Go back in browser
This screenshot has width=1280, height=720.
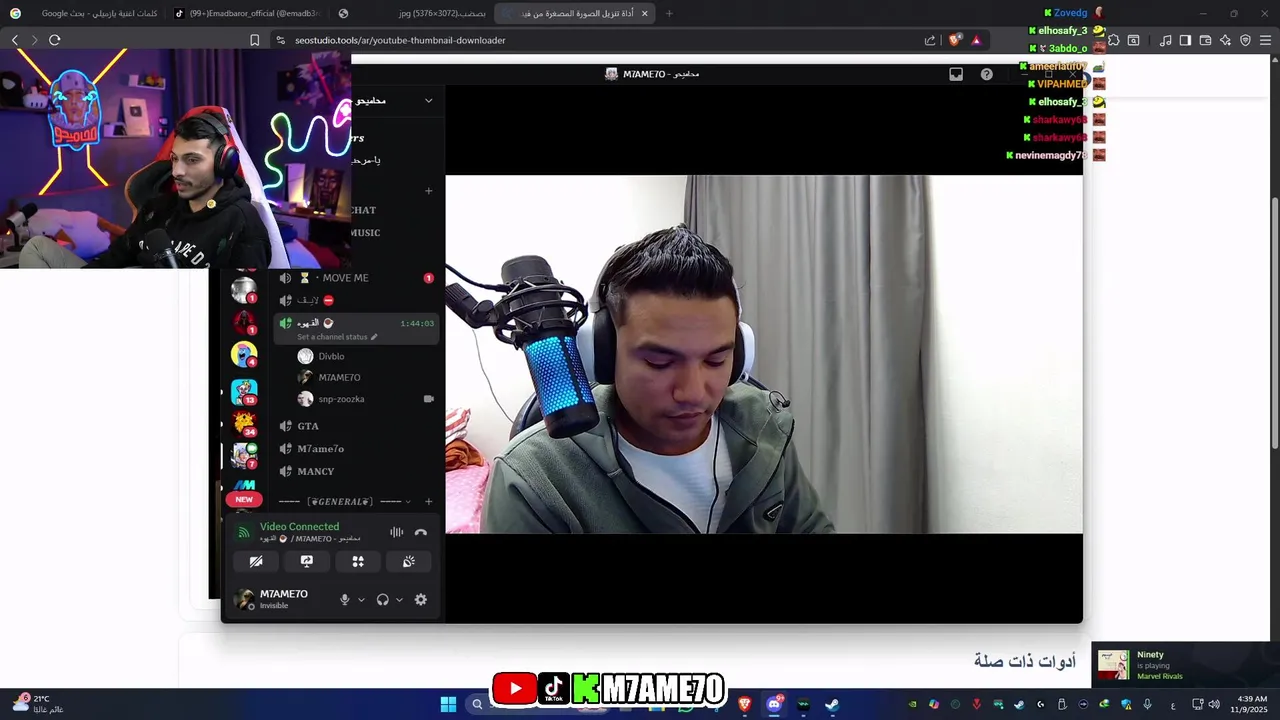point(15,40)
